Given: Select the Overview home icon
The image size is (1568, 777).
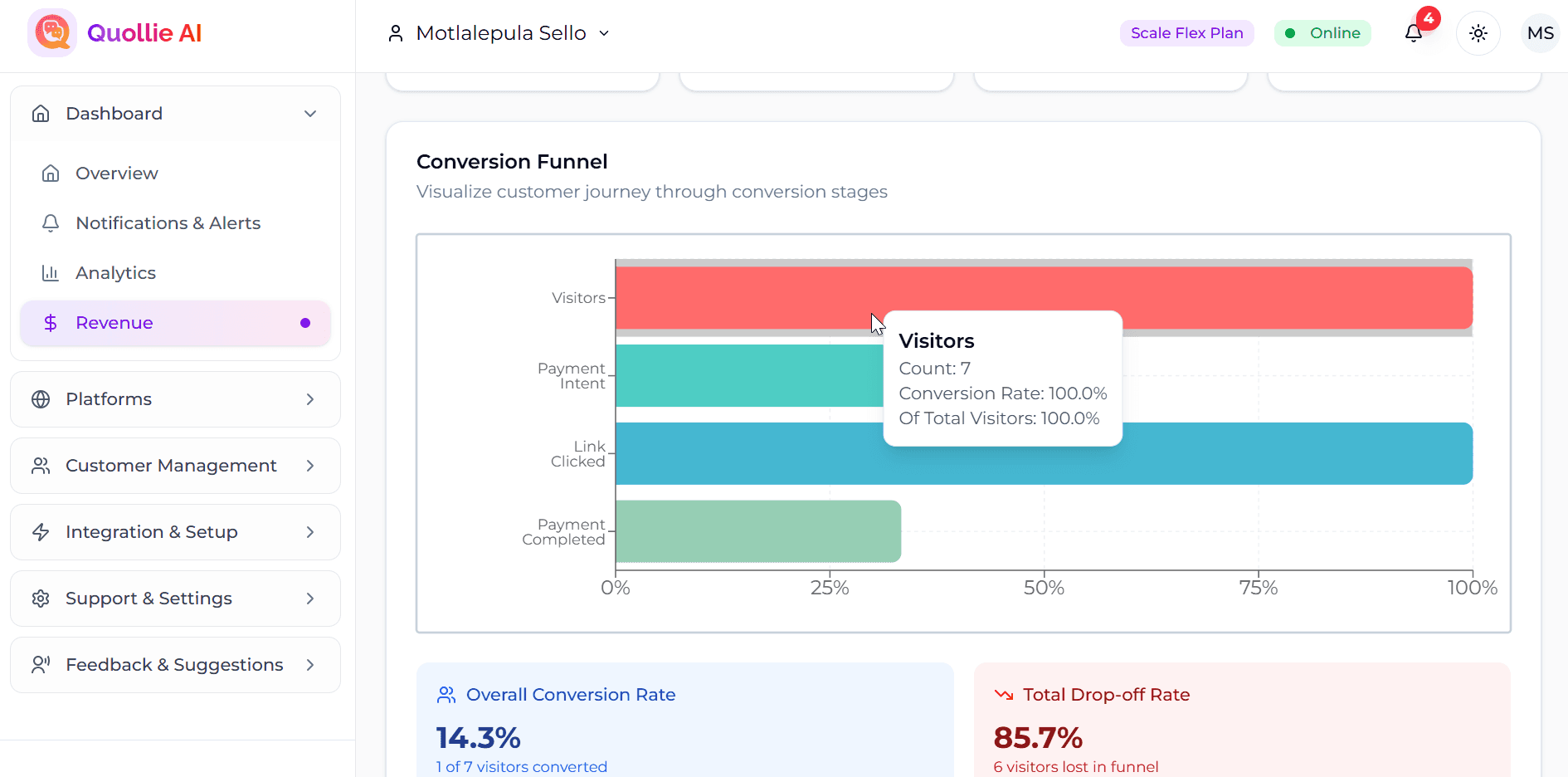Looking at the screenshot, I should click(51, 173).
